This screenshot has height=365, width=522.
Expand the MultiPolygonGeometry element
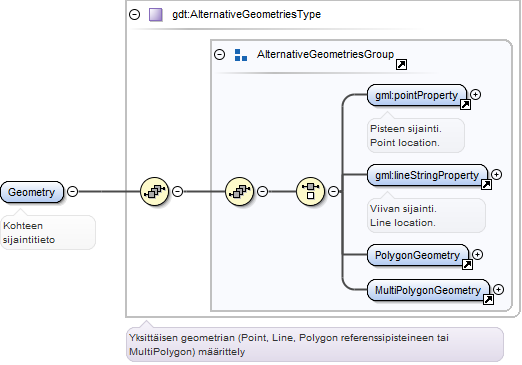499,289
